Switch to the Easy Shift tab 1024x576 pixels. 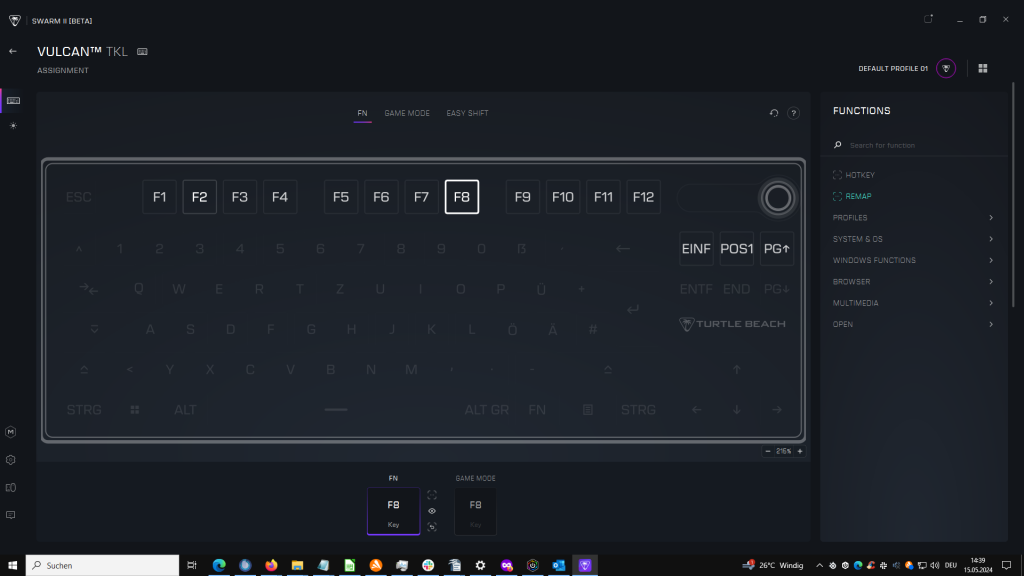pos(467,113)
